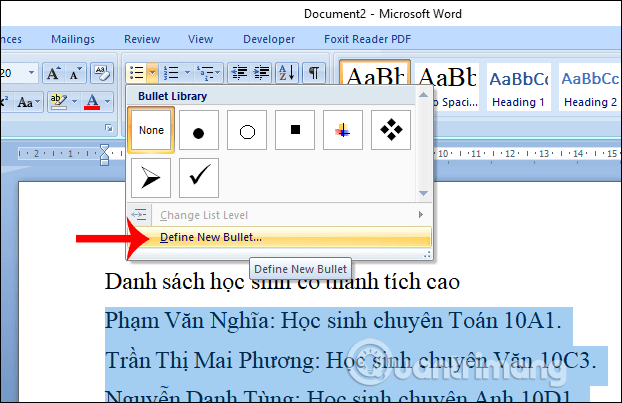This screenshot has height=403, width=622.
Task: Click the red Font Color button
Action: click(x=92, y=102)
